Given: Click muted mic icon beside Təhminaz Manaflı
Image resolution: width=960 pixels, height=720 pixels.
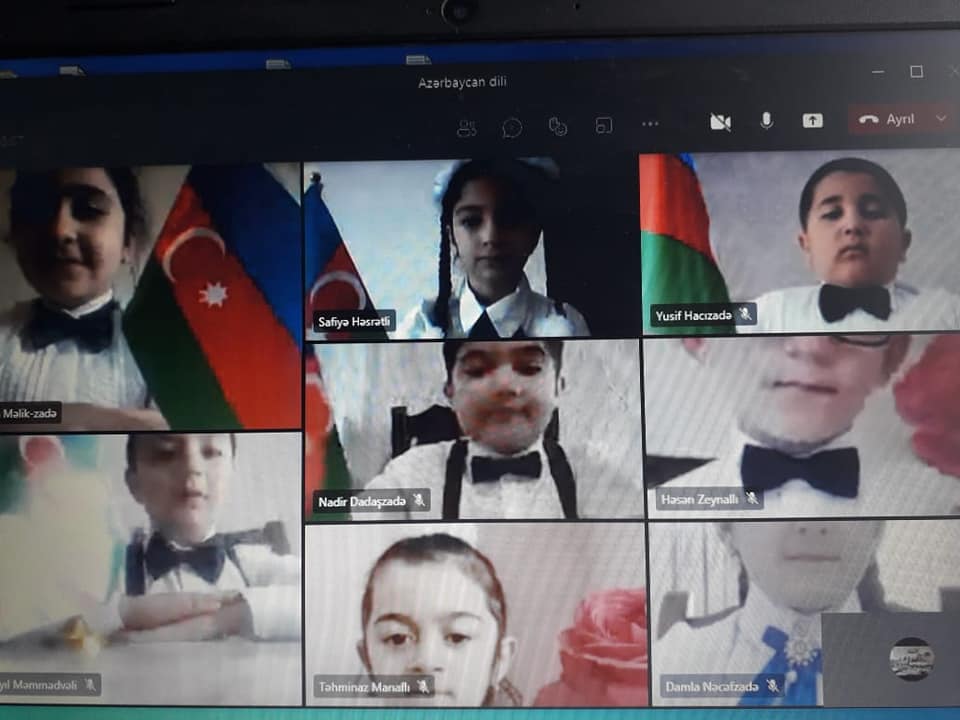Looking at the screenshot, I should click(x=423, y=686).
